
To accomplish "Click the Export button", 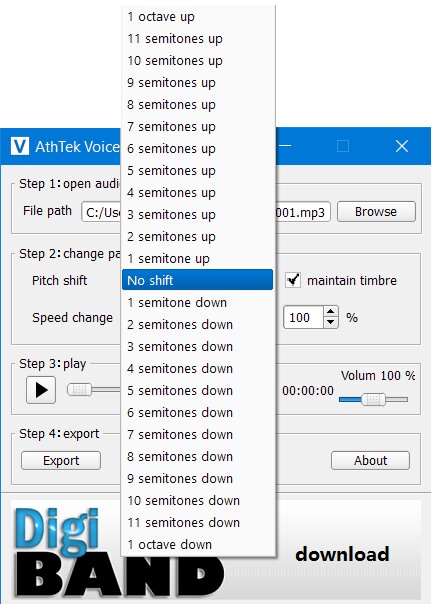I will point(61,460).
